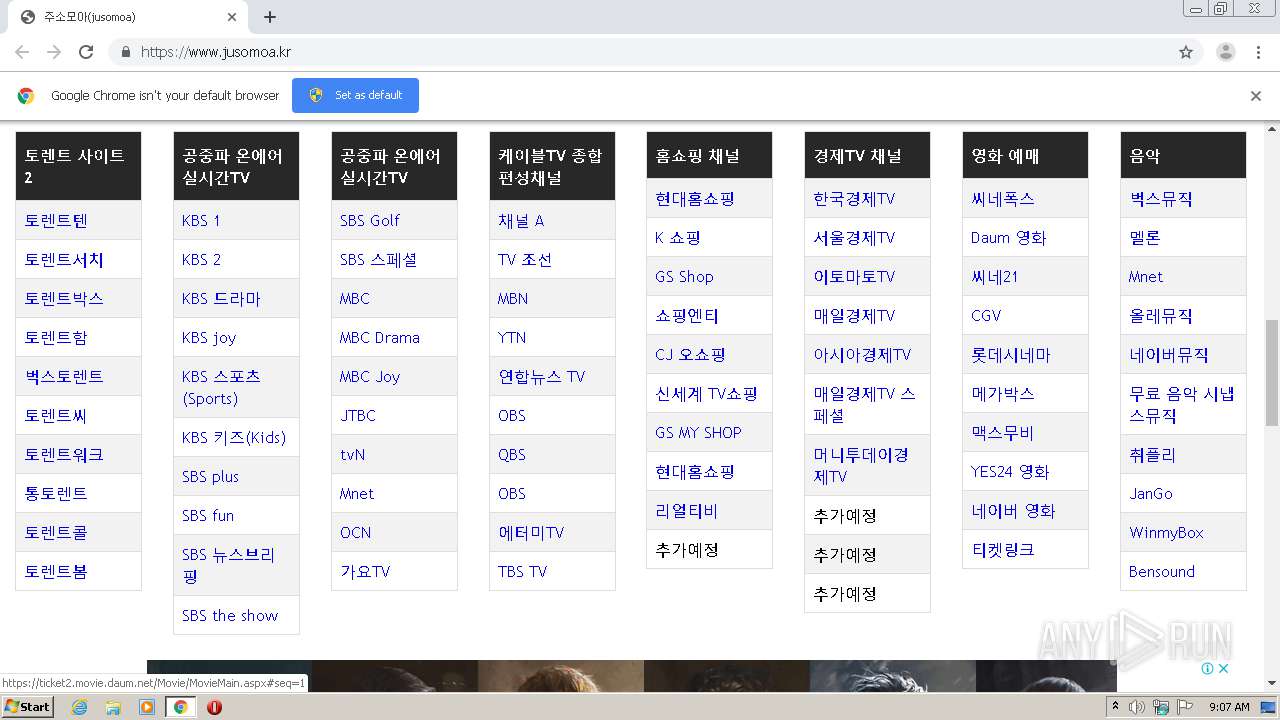Image resolution: width=1280 pixels, height=720 pixels.
Task: Open the 메가박스 link
Action: pos(1003,393)
